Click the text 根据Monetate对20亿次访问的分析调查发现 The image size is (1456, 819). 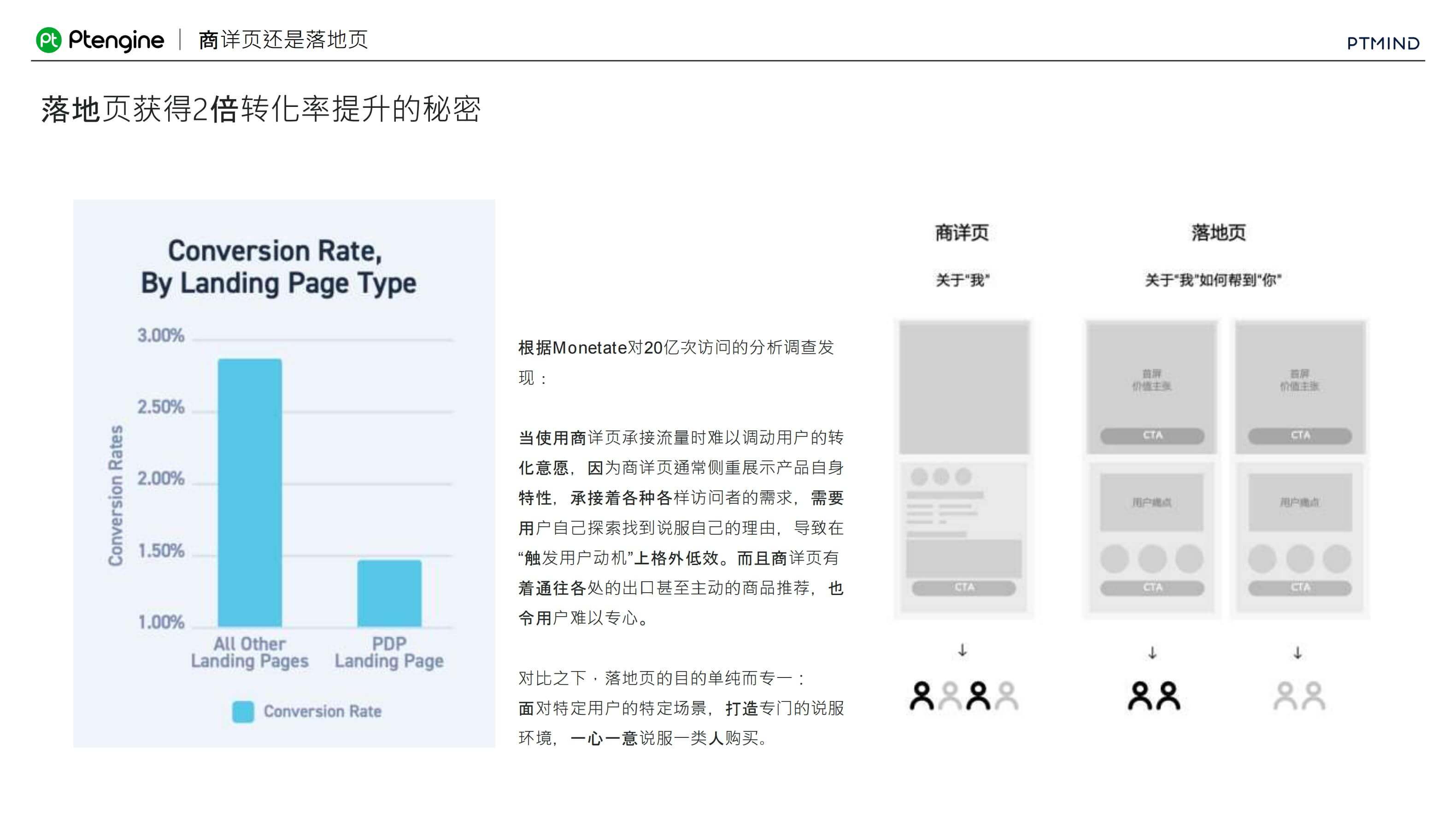click(x=676, y=362)
